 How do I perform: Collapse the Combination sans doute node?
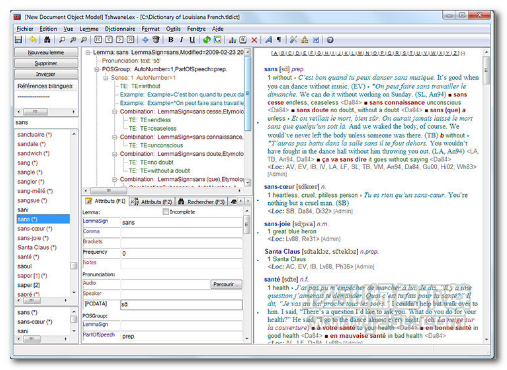tap(114, 154)
